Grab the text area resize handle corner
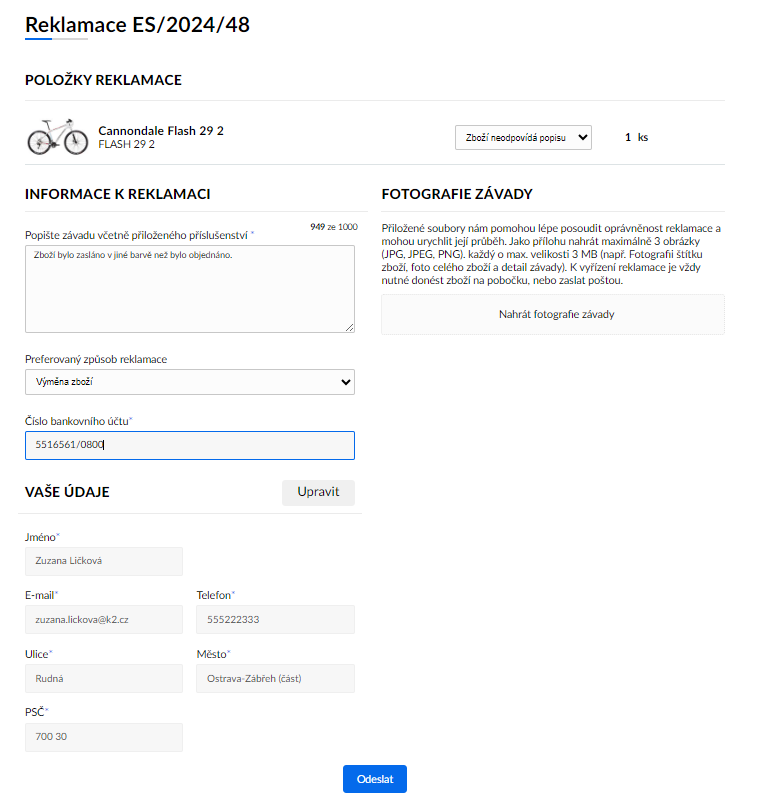The height and width of the screenshot is (808, 764). pos(349,327)
